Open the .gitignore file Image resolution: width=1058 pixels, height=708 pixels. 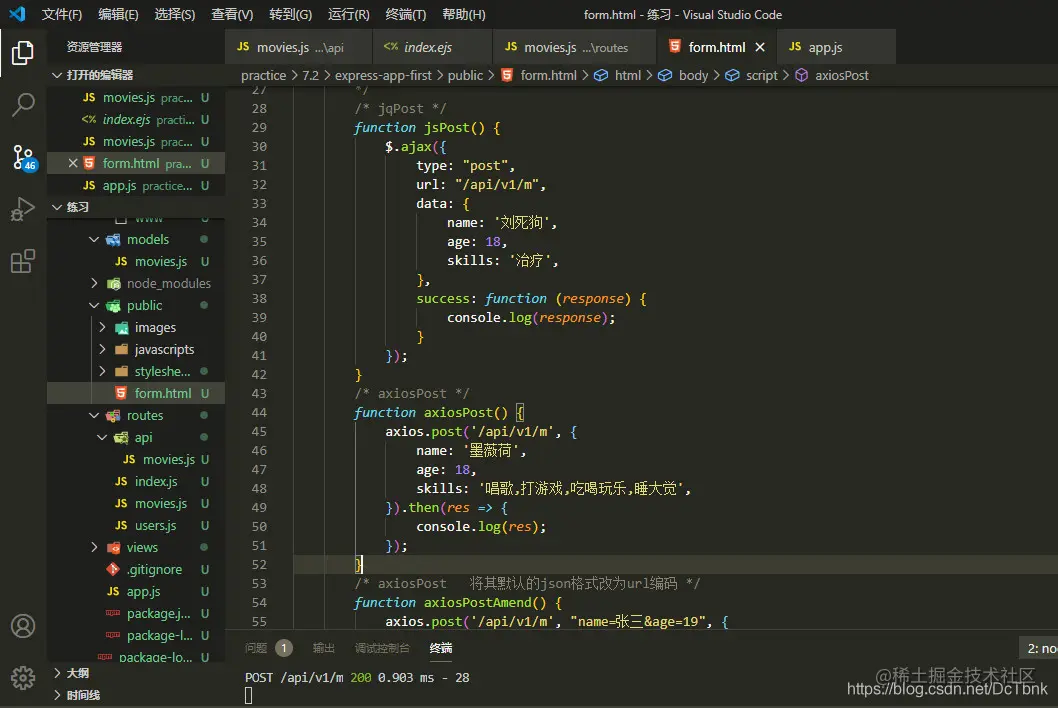[136, 570]
